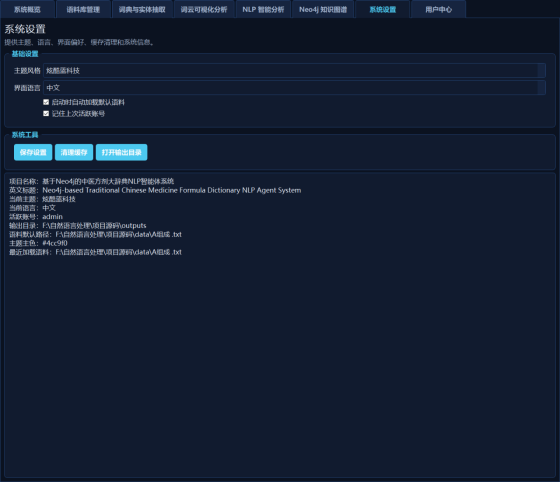Click the 打开输出目录 button
Screen dimensions: 560x483
[121, 152]
